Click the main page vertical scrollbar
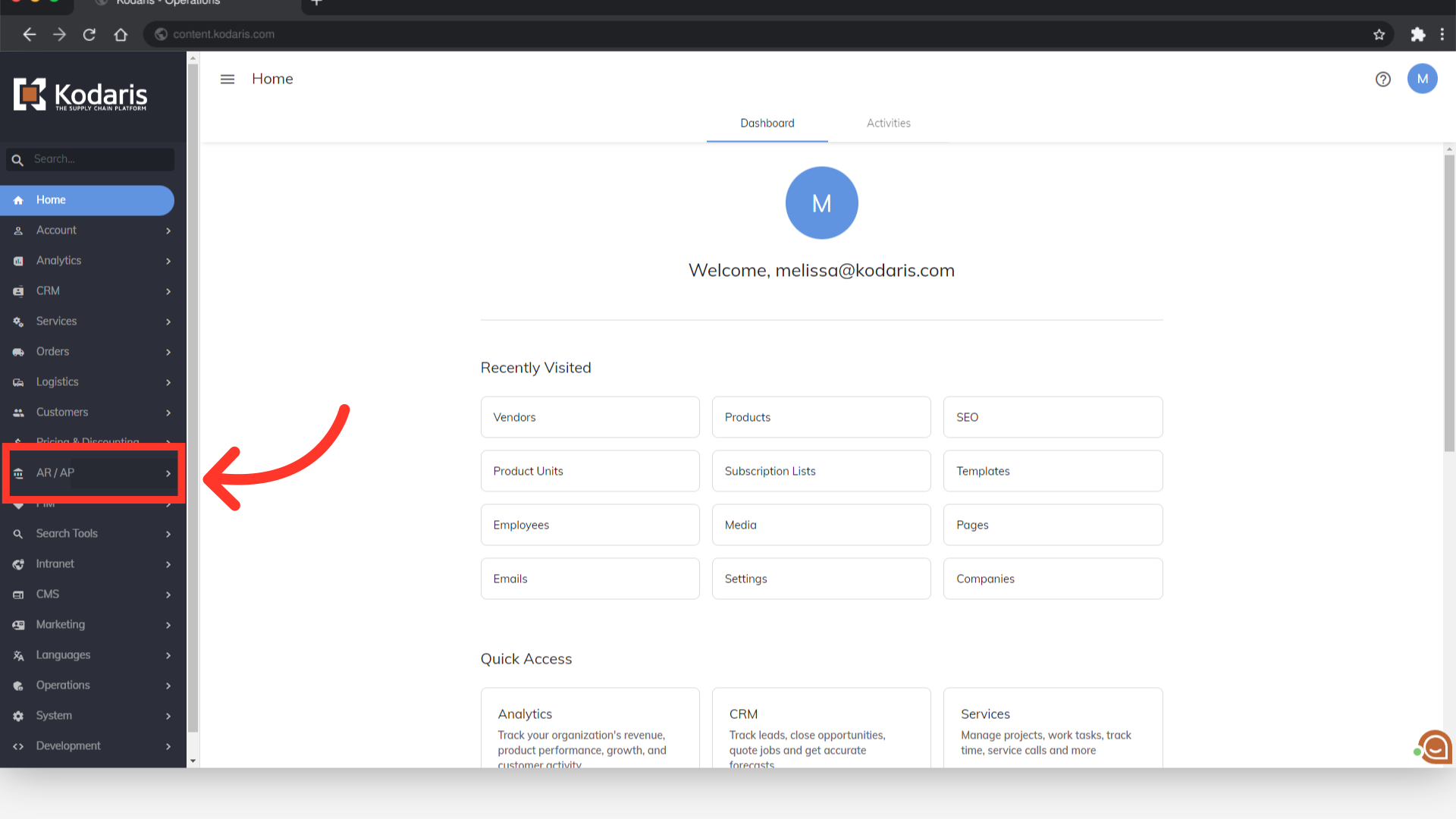 (x=1448, y=303)
